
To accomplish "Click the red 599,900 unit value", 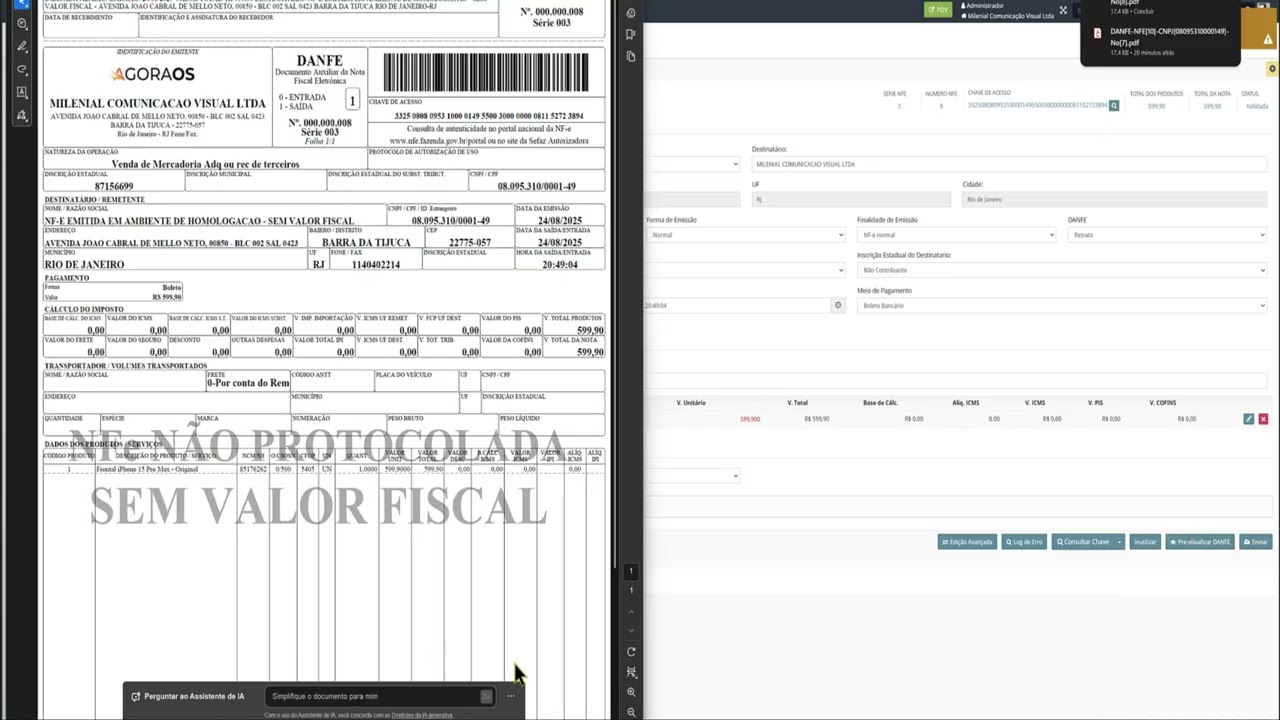I will pos(750,419).
